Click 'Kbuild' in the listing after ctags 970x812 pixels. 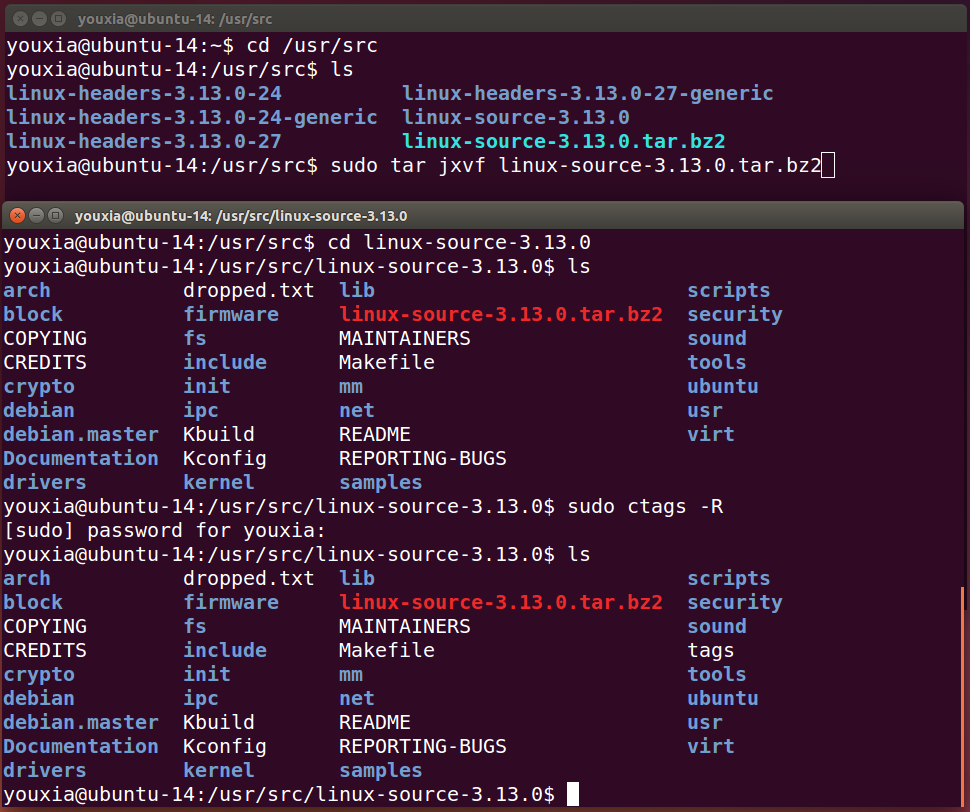tap(218, 722)
